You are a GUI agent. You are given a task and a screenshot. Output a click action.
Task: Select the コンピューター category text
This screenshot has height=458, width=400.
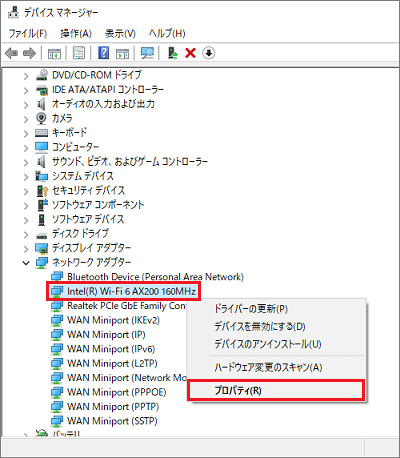[76, 147]
